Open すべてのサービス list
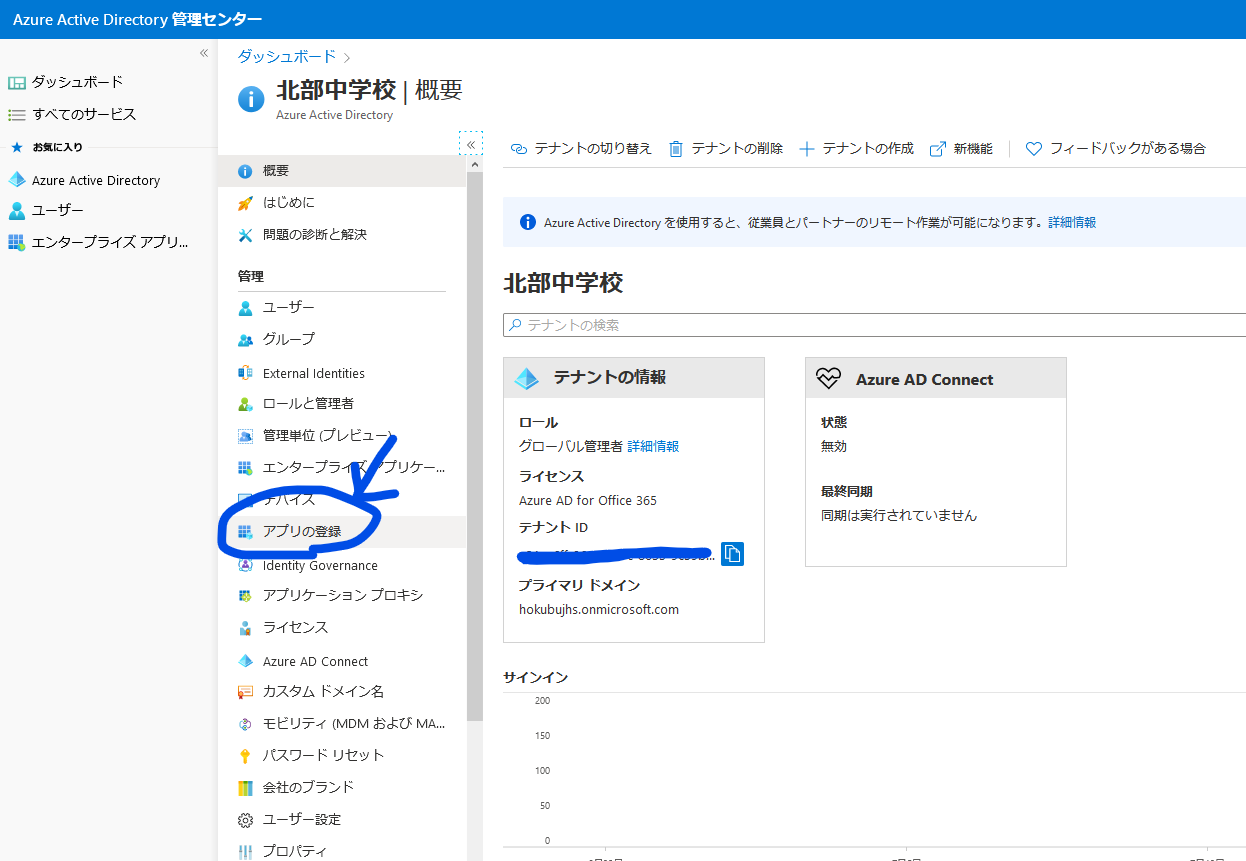Screen dimensions: 1246x861 (72, 114)
